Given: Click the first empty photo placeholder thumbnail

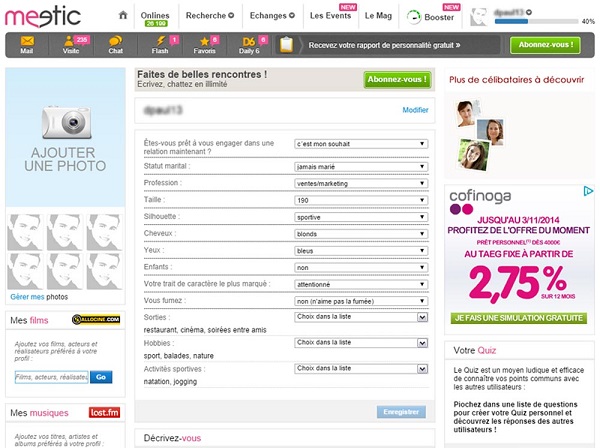Looking at the screenshot, I should tap(25, 232).
